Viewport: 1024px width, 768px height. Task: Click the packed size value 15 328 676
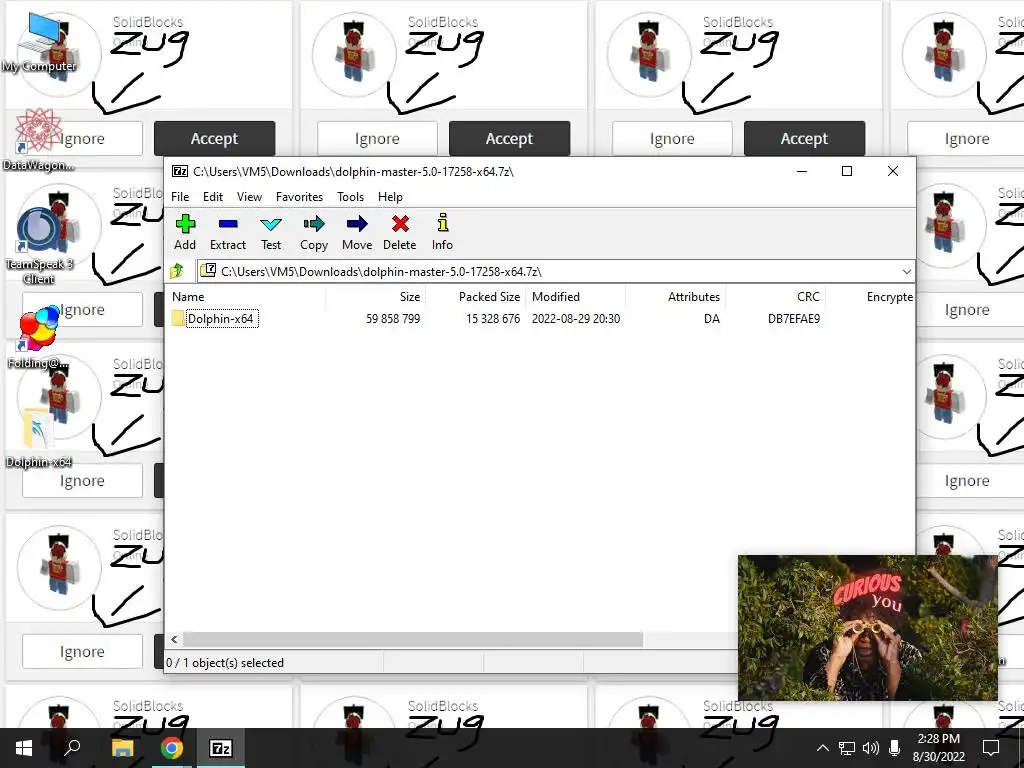tap(493, 319)
